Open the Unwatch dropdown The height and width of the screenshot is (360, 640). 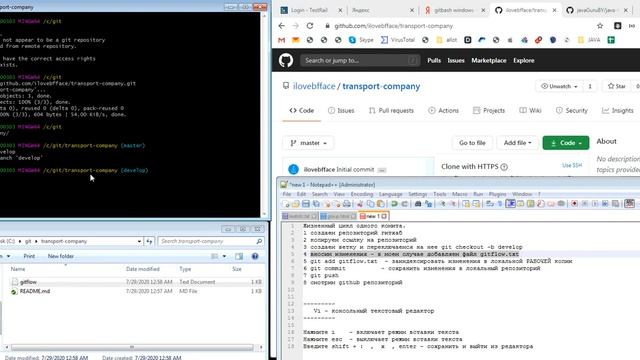pyautogui.click(x=559, y=87)
